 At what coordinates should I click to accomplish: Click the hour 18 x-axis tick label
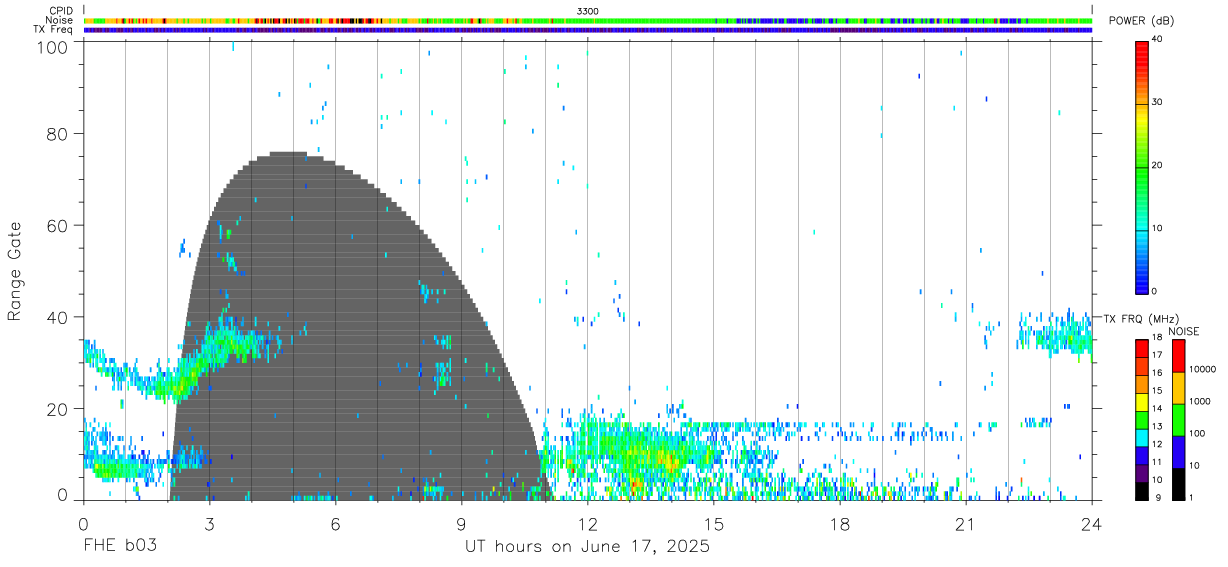coord(840,522)
